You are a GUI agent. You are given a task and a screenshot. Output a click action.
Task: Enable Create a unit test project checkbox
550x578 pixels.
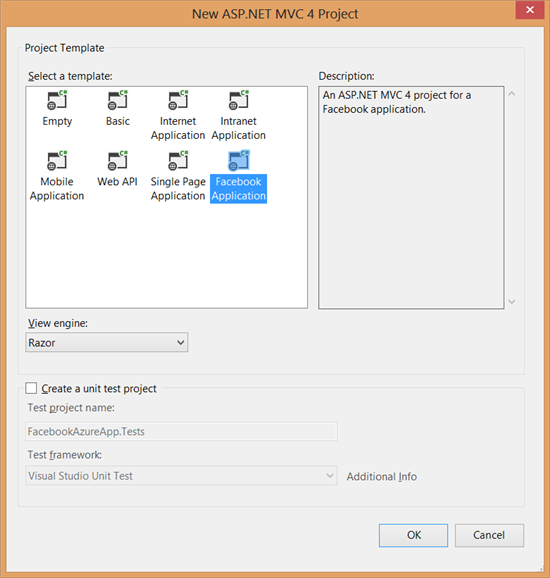[x=31, y=388]
